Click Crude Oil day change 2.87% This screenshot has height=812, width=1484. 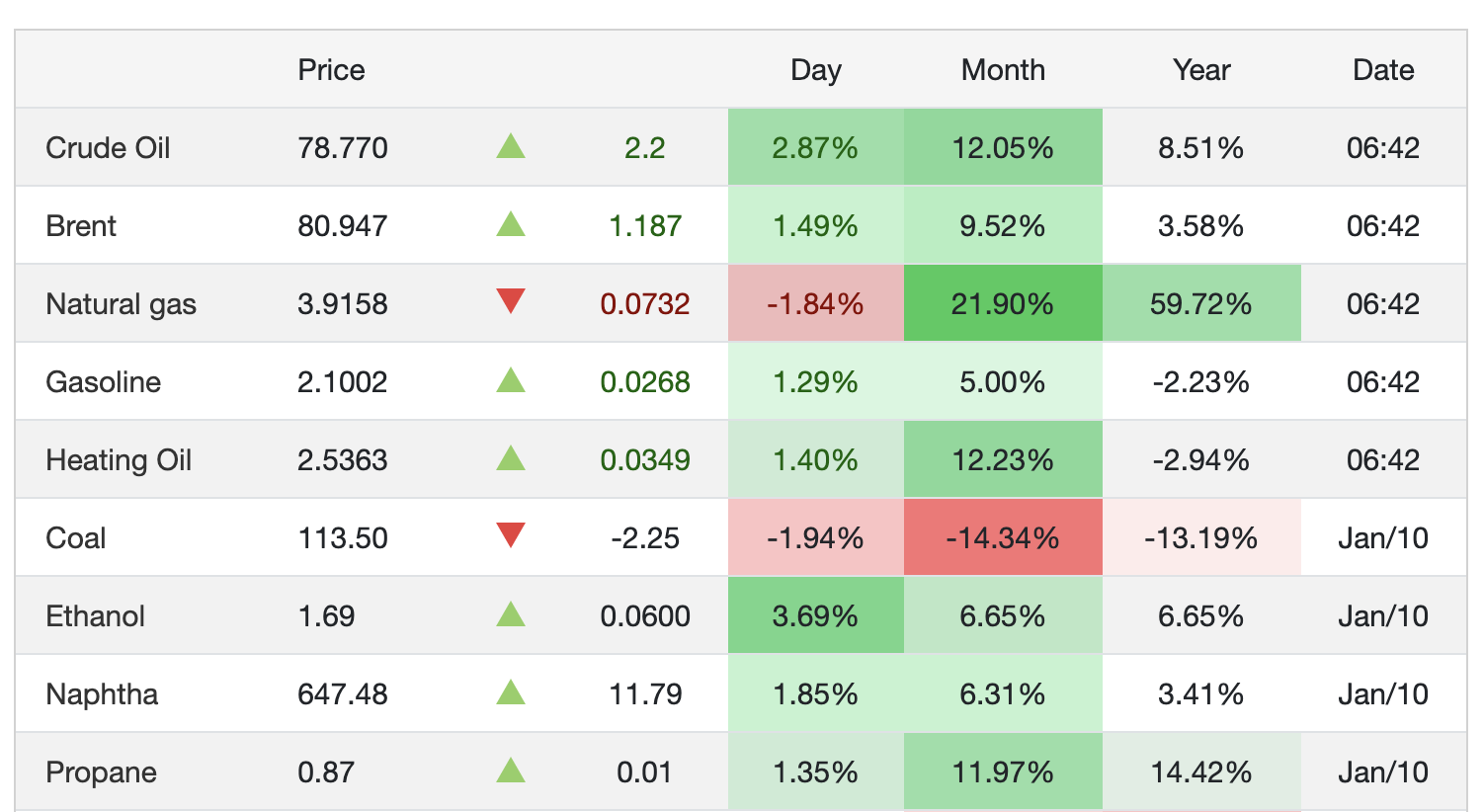(815, 148)
